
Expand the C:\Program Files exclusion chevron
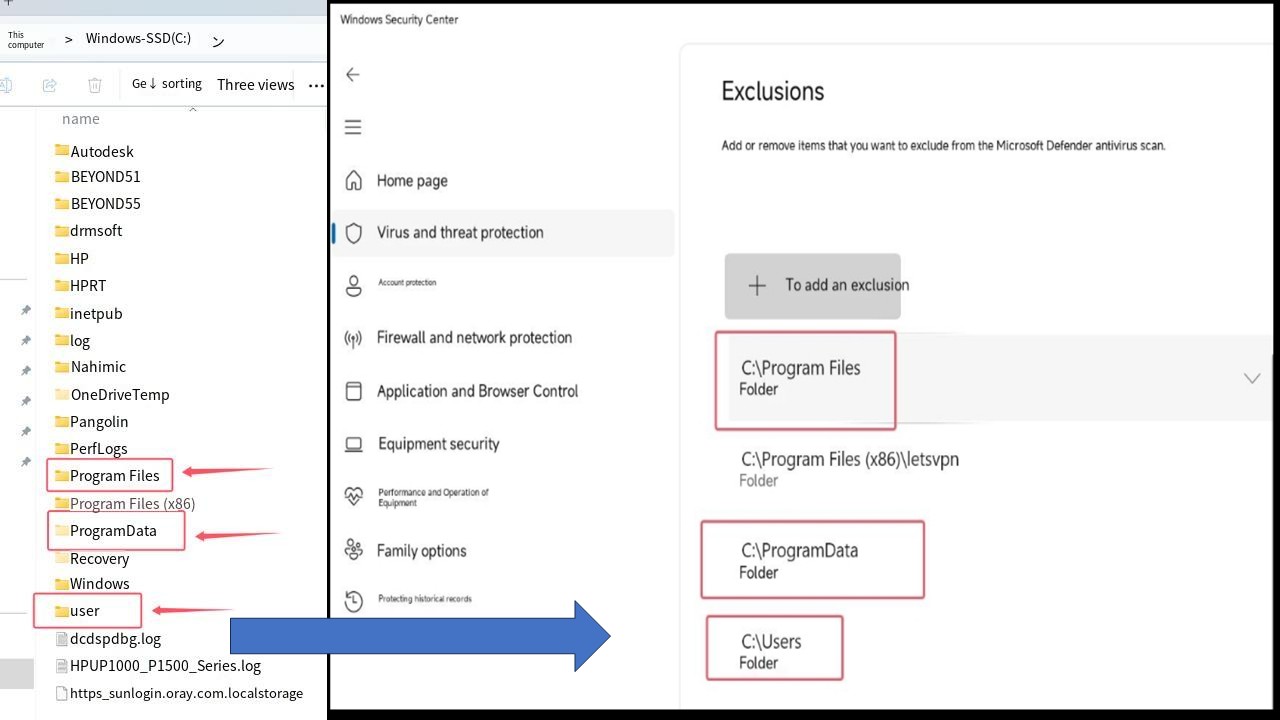(x=1251, y=378)
